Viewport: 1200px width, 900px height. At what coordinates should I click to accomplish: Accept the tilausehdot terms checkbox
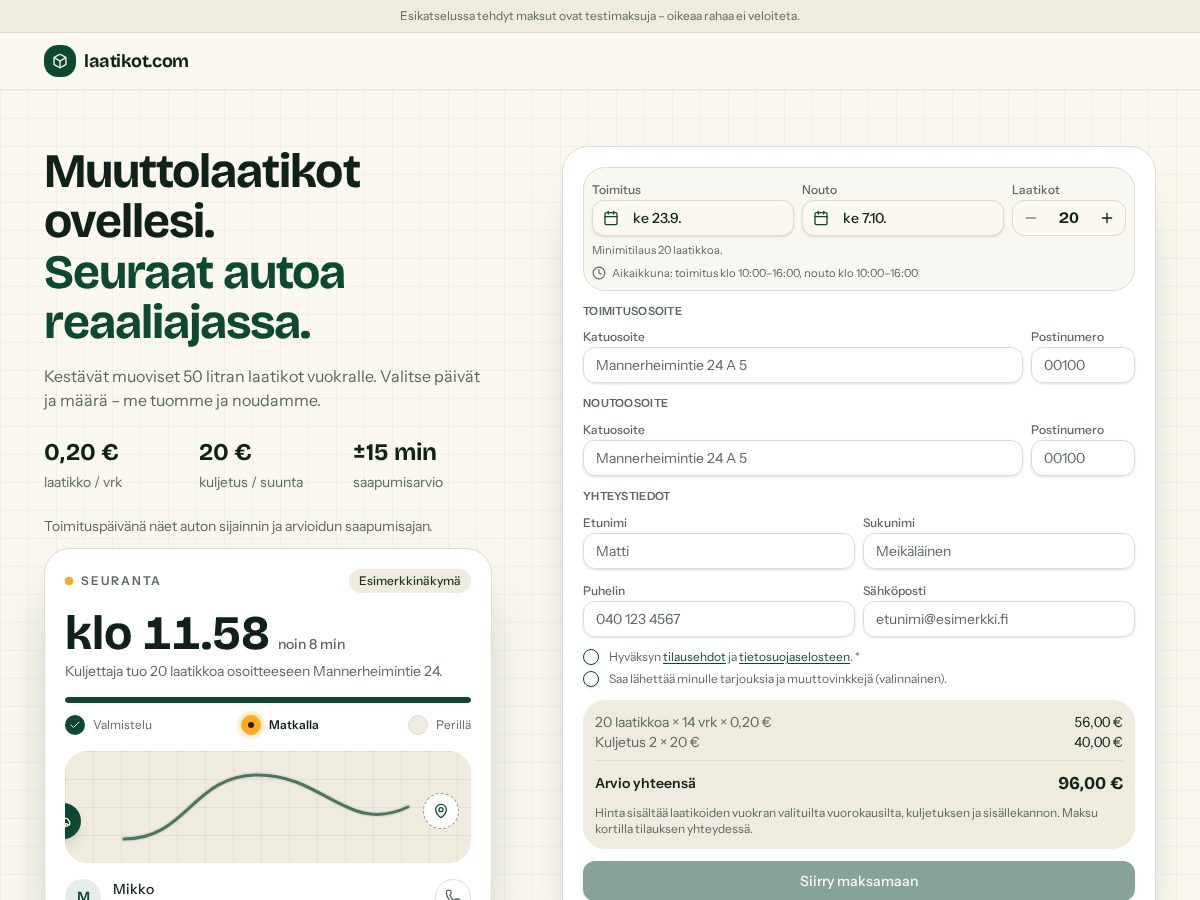(591, 657)
